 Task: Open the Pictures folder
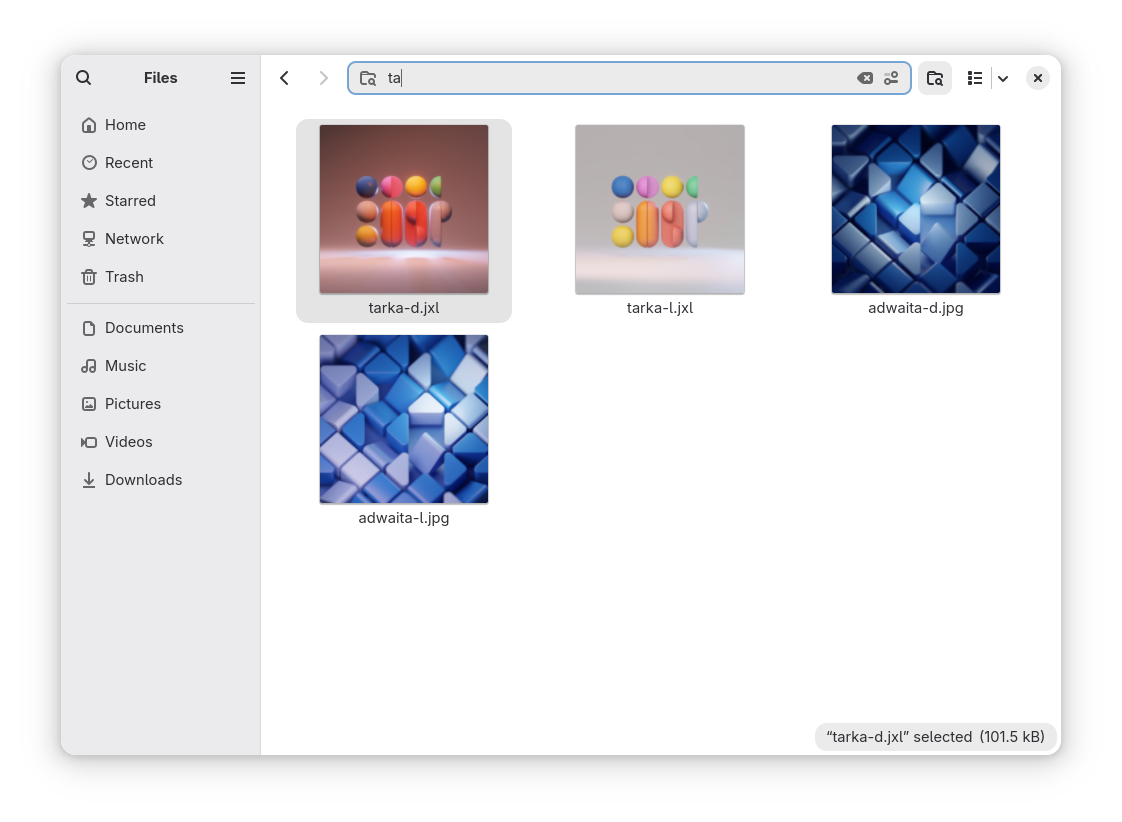pos(132,404)
